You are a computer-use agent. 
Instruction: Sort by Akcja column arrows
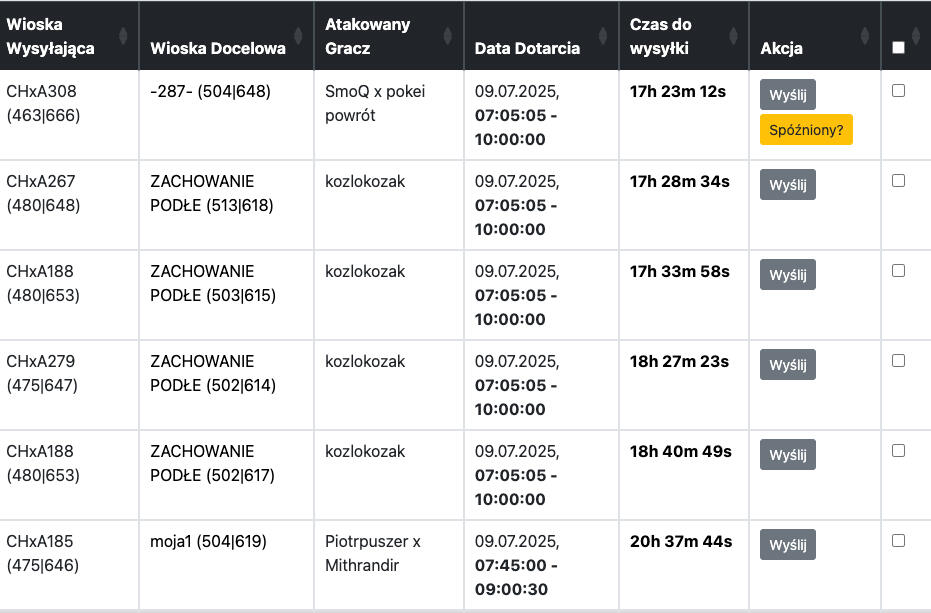pyautogui.click(x=865, y=36)
